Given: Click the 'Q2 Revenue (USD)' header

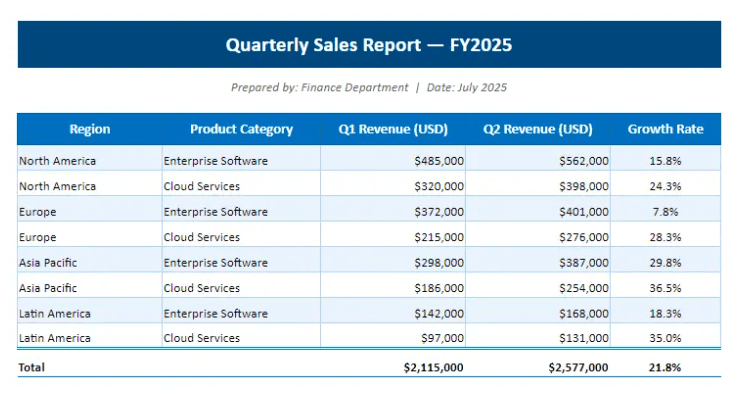Looking at the screenshot, I should point(538,129).
